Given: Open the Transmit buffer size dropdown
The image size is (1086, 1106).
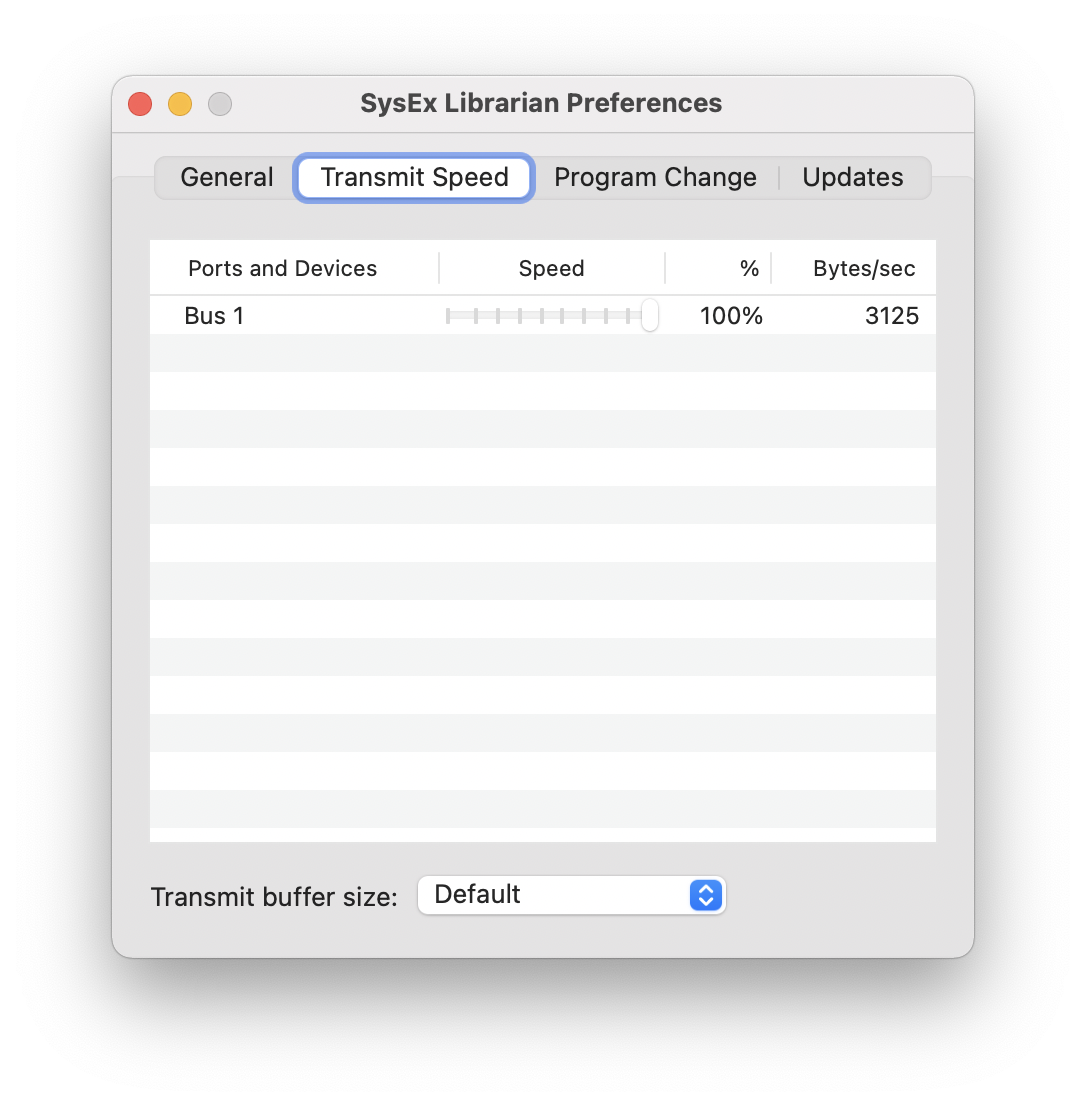Looking at the screenshot, I should 571,895.
